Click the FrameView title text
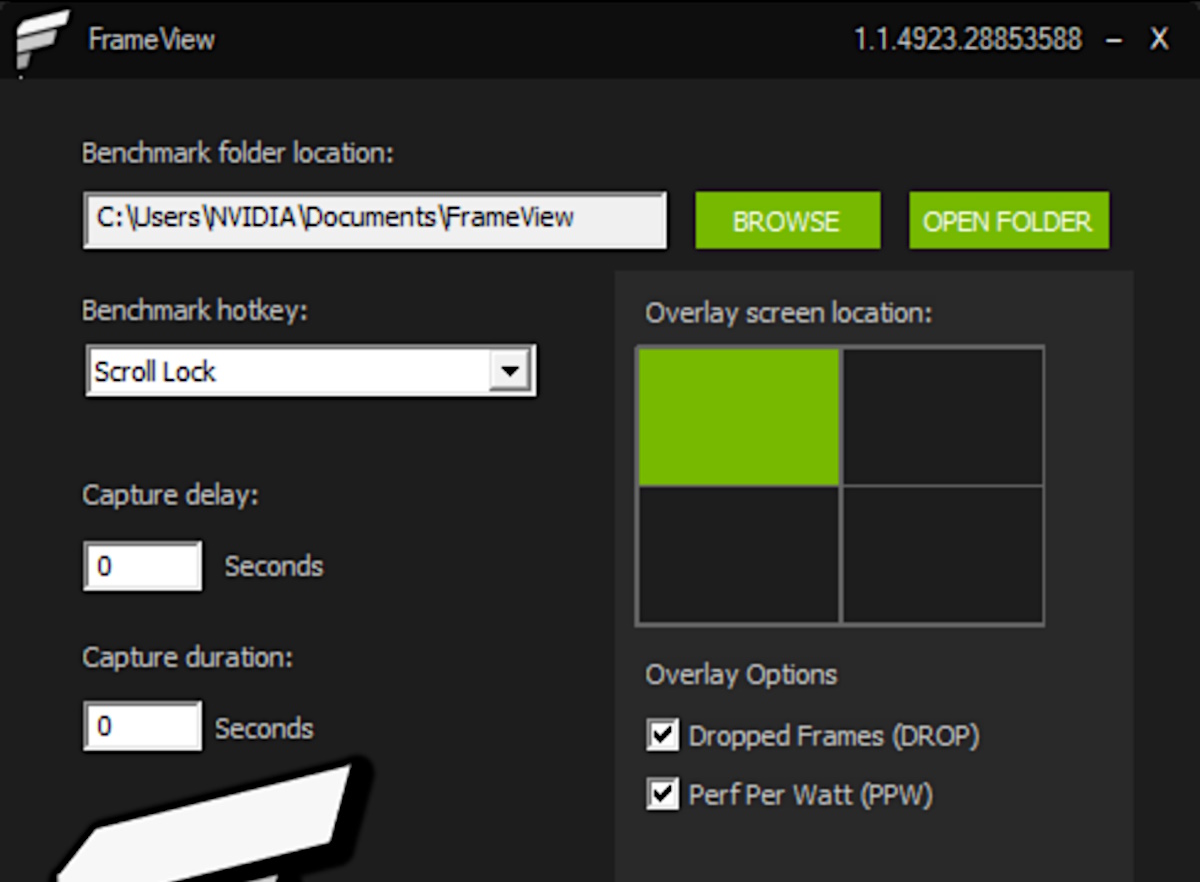The height and width of the screenshot is (882, 1200). [151, 40]
